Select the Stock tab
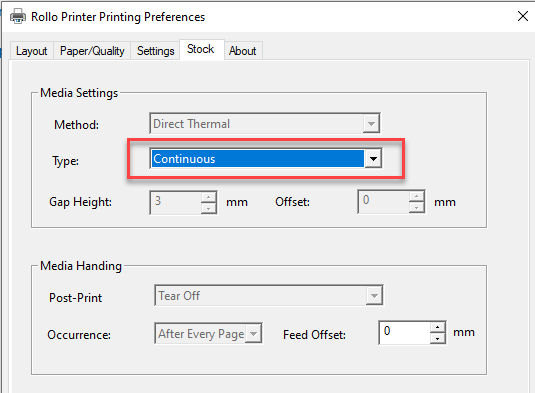The image size is (535, 393). point(201,49)
